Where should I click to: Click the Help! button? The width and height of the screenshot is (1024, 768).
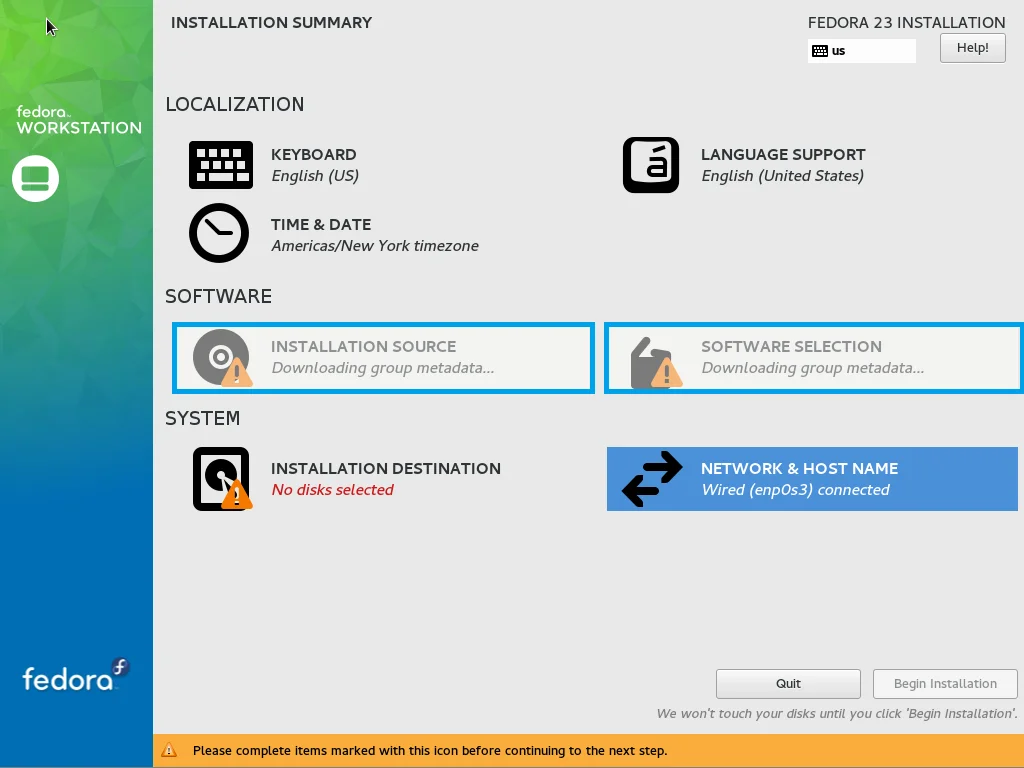click(972, 48)
